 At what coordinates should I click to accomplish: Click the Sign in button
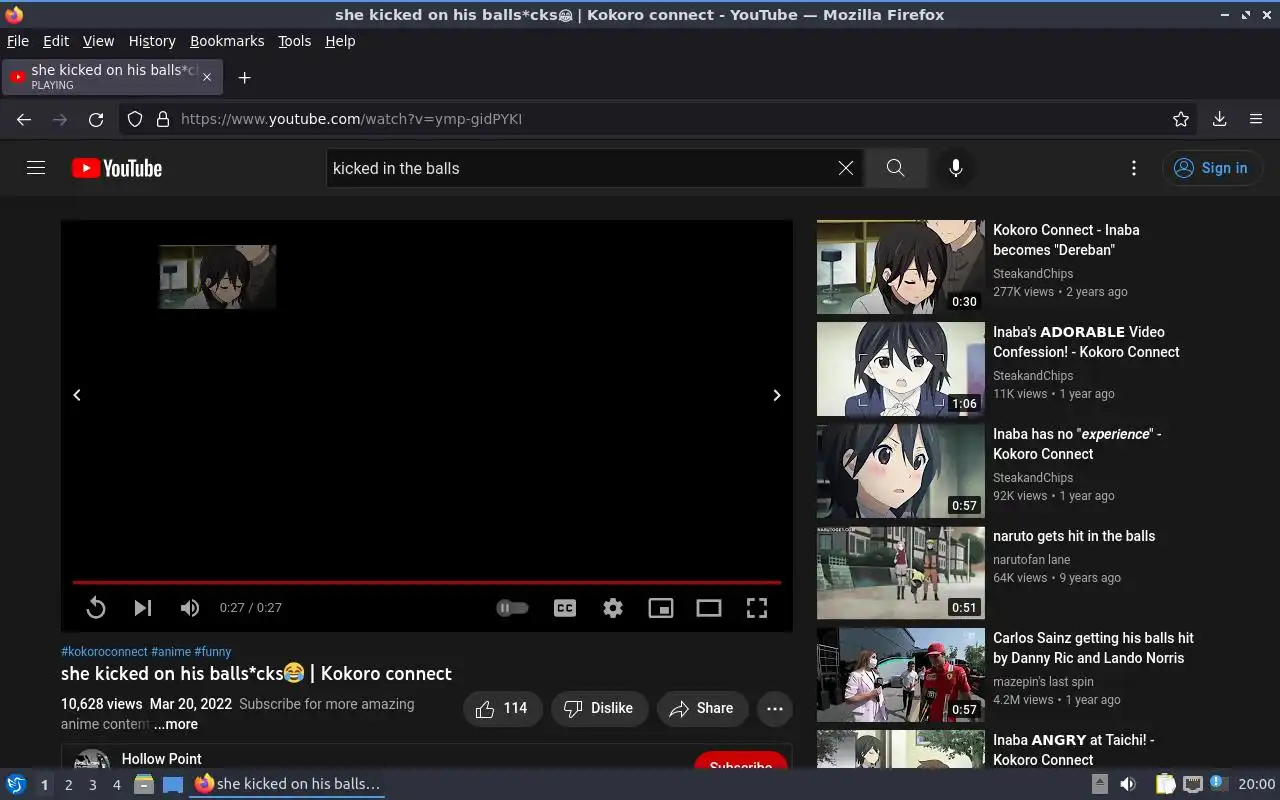click(x=1212, y=168)
